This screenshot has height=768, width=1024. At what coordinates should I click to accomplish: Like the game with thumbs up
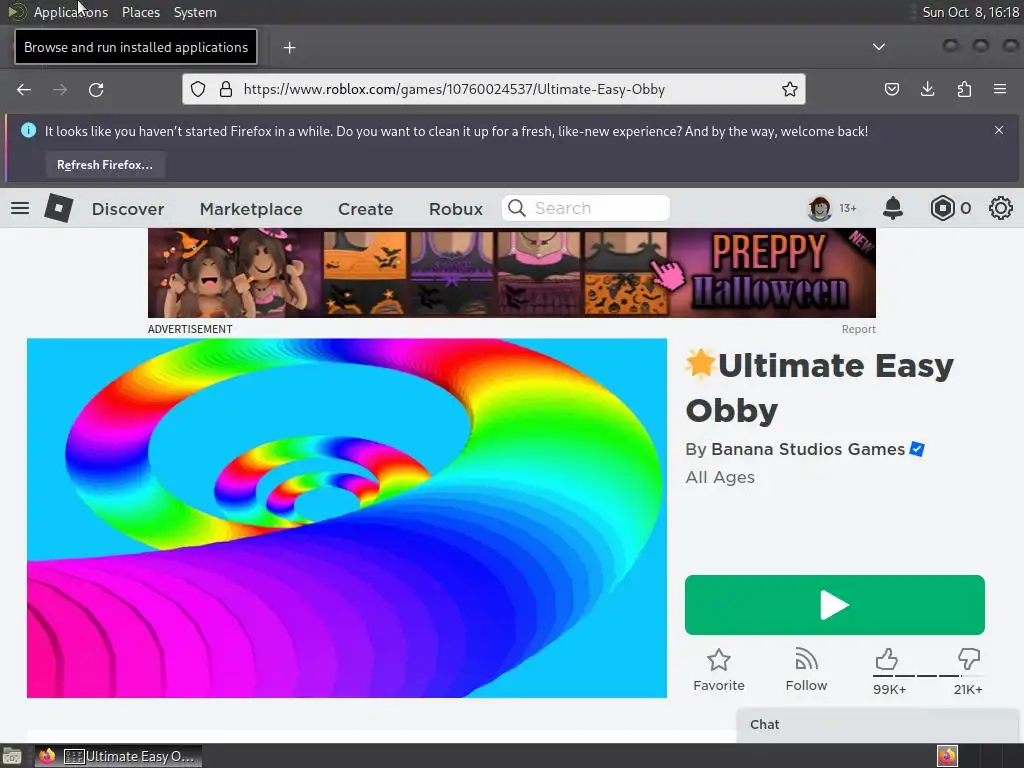tap(886, 659)
